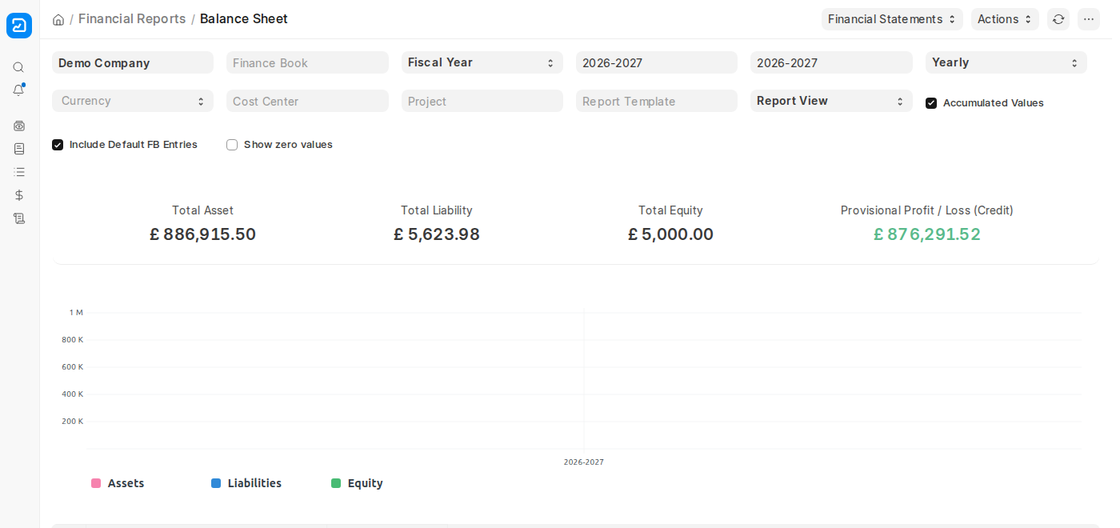Open the Actions dropdown menu
Viewport: 1120px width, 528px height.
point(1005,19)
